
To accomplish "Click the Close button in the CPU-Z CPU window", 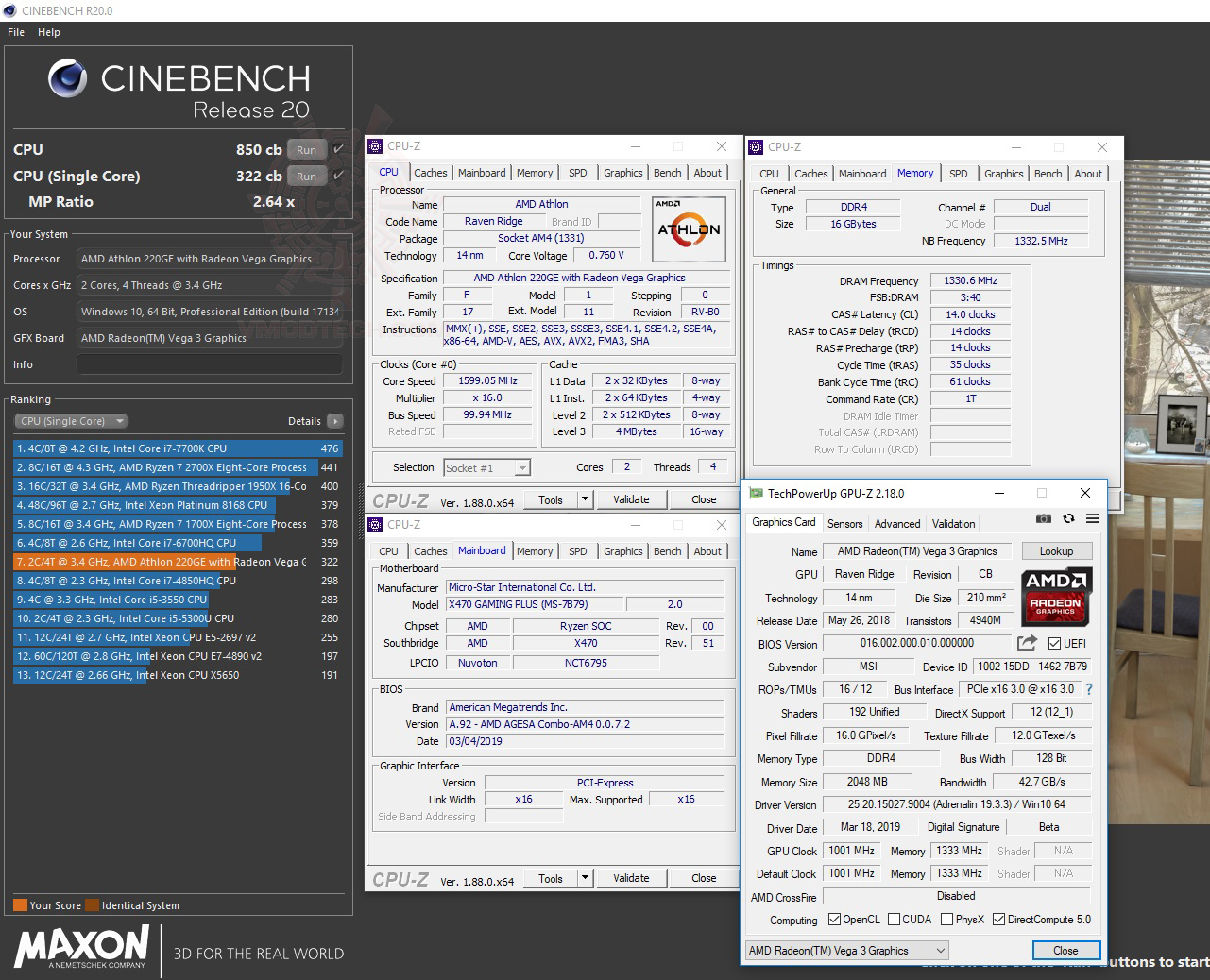I will (704, 499).
